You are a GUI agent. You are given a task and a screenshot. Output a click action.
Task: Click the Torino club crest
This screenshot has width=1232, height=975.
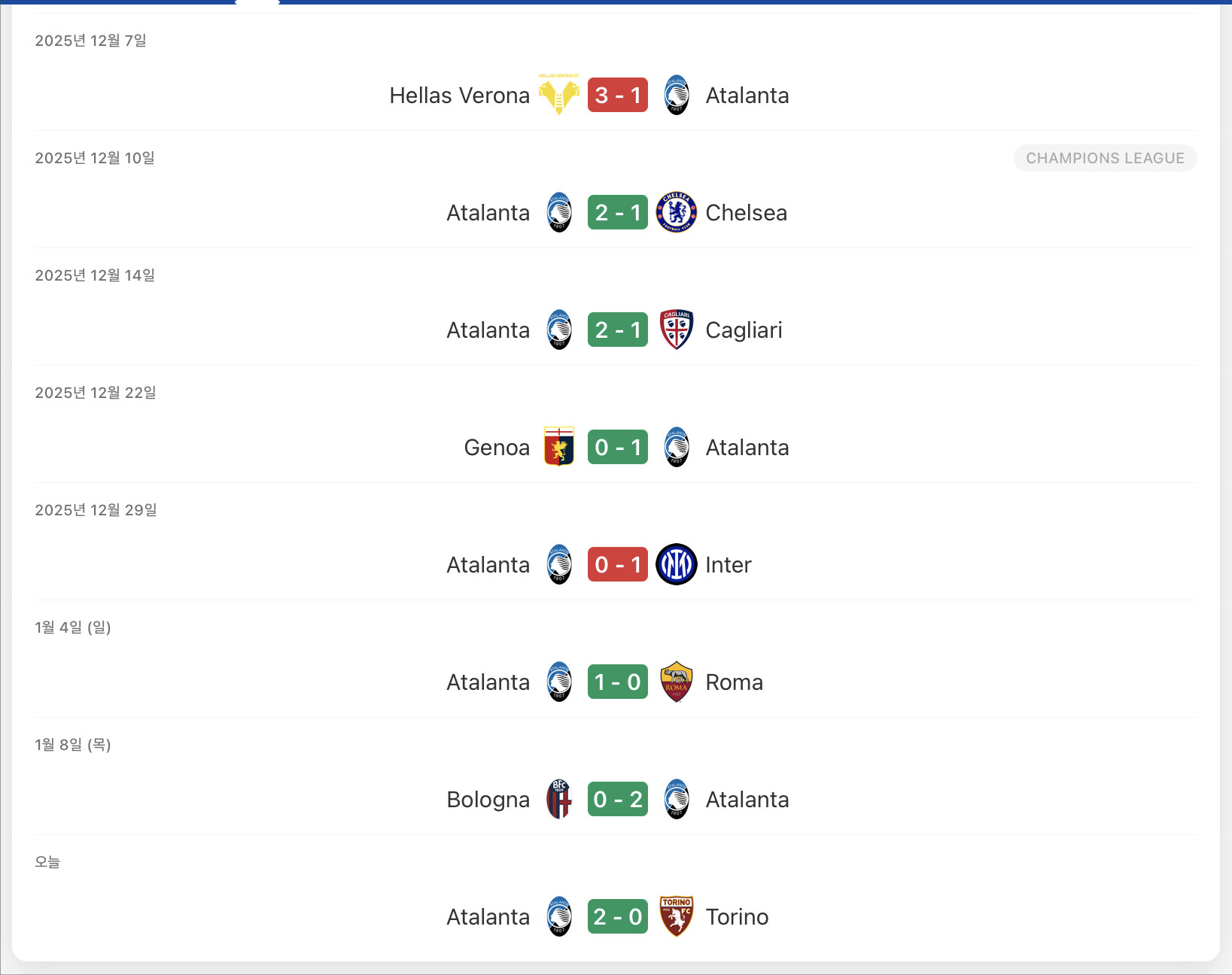(x=676, y=916)
